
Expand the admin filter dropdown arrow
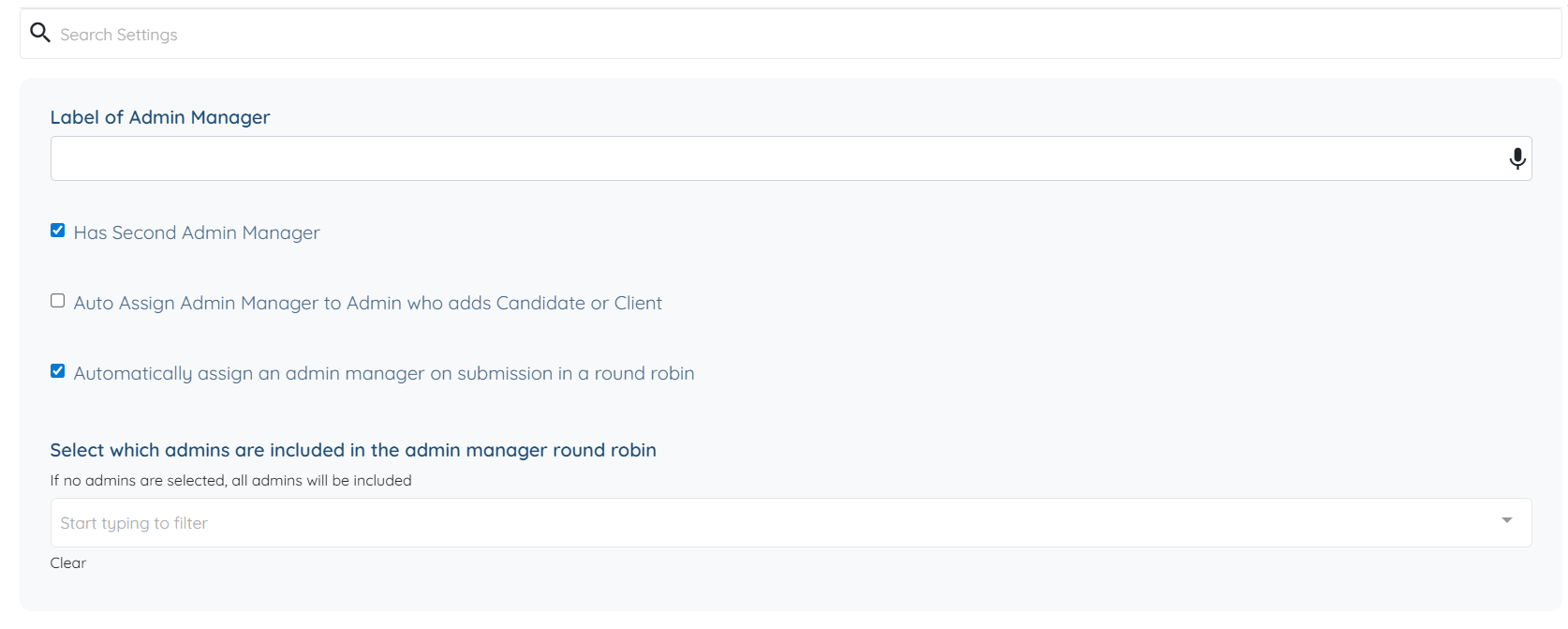[x=1506, y=520]
